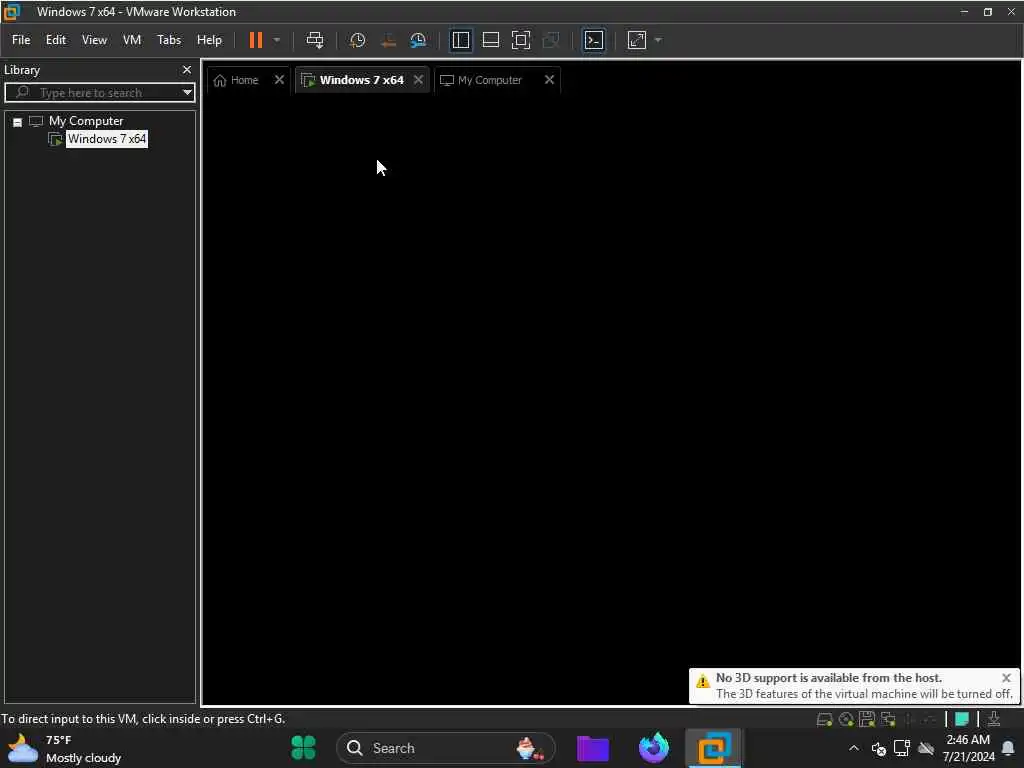Click the library search field
The image size is (1024, 768).
(98, 93)
